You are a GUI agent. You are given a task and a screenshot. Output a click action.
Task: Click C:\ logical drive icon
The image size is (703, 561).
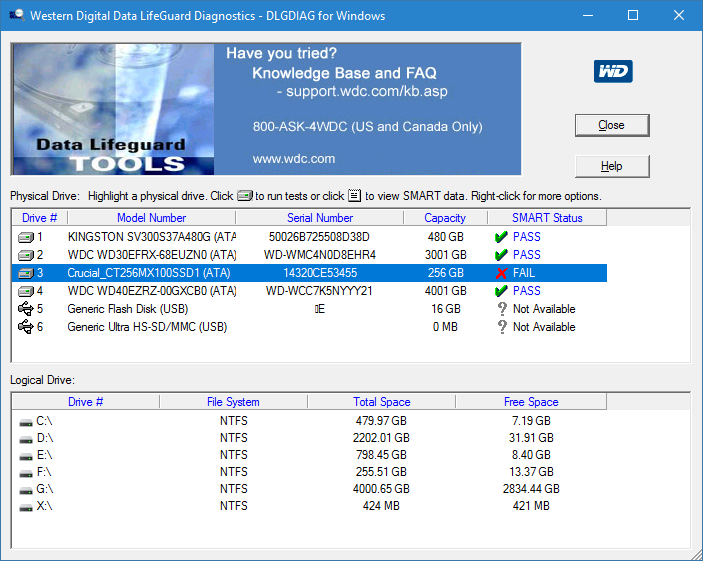26,422
